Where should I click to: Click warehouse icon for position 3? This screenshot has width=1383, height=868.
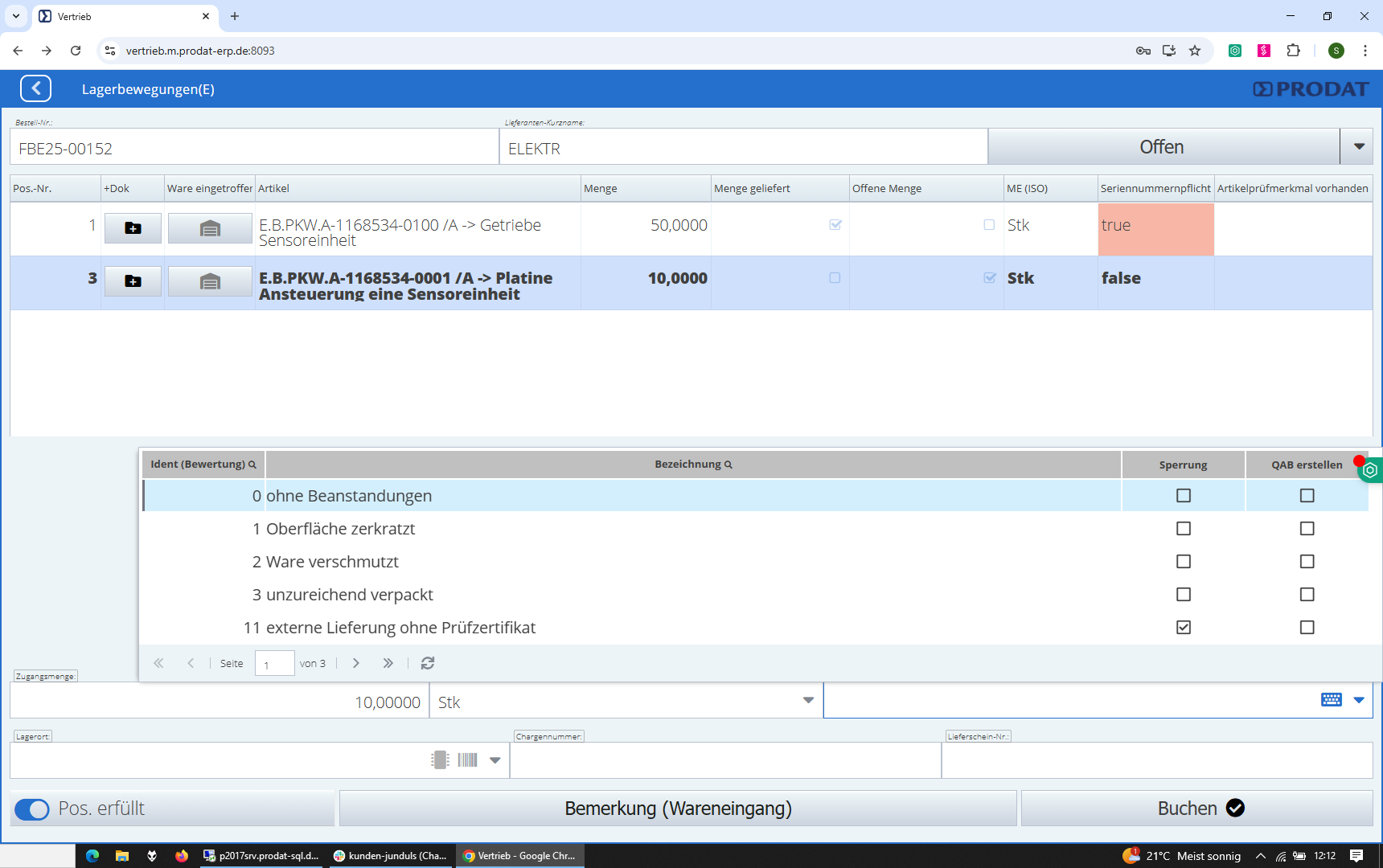tap(210, 281)
